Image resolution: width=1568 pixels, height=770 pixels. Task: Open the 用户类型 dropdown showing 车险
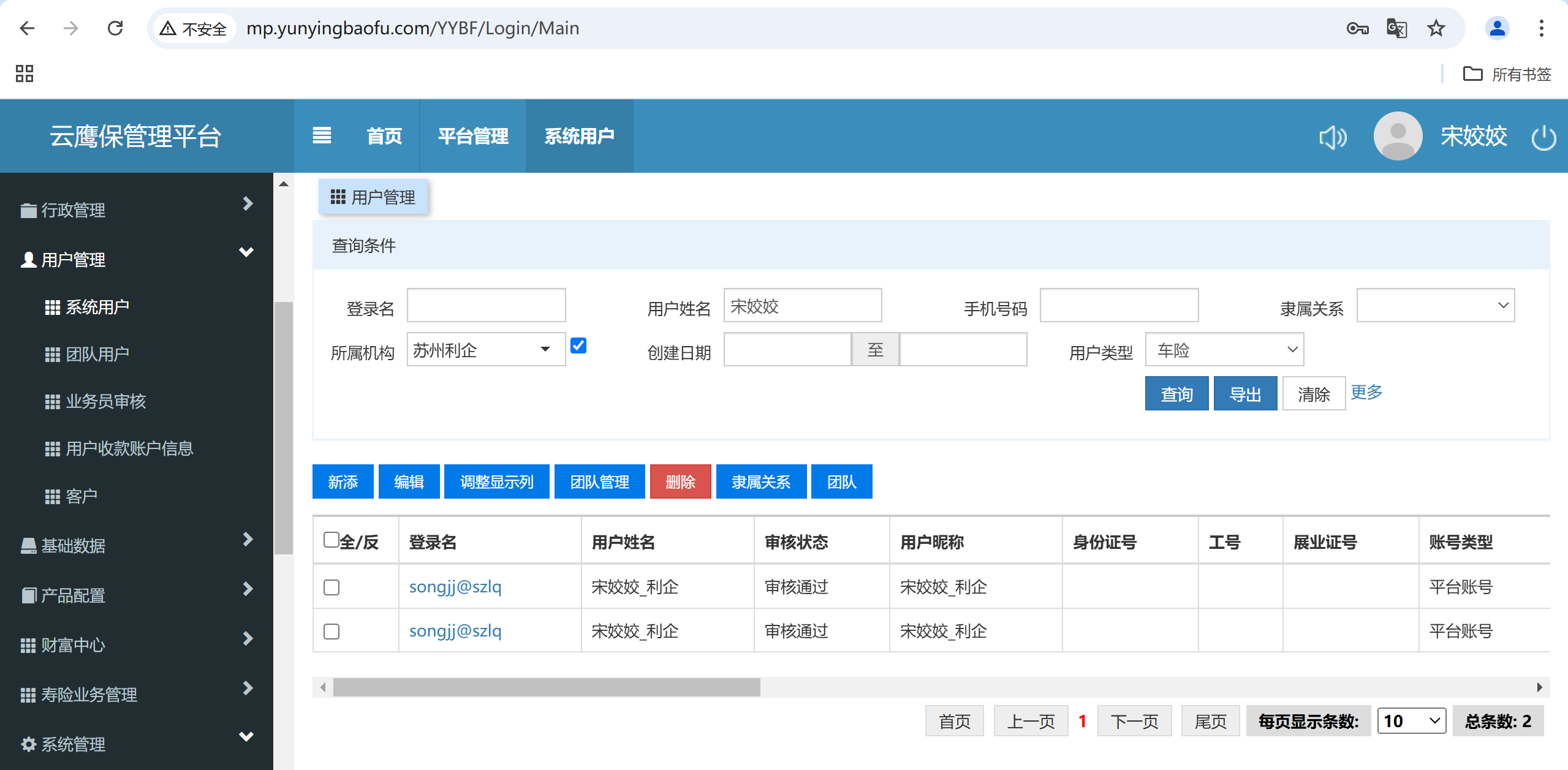click(x=1224, y=350)
